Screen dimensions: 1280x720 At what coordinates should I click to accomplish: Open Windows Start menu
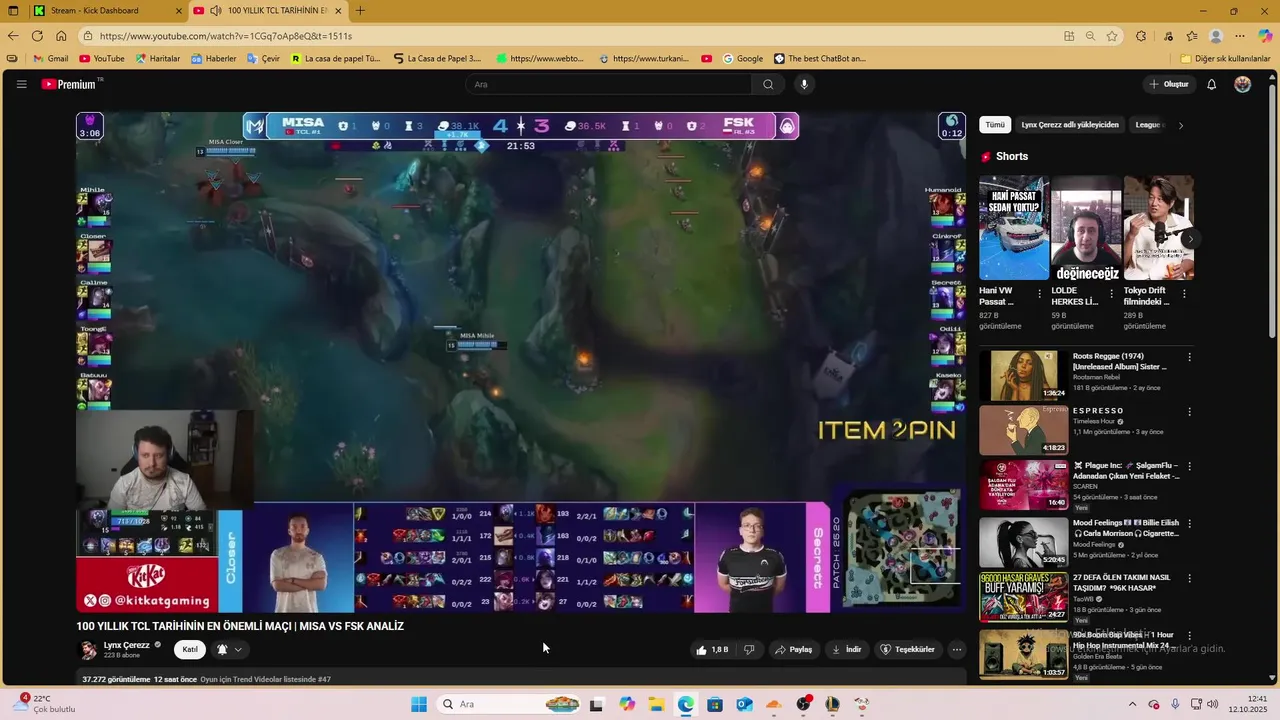coord(419,704)
